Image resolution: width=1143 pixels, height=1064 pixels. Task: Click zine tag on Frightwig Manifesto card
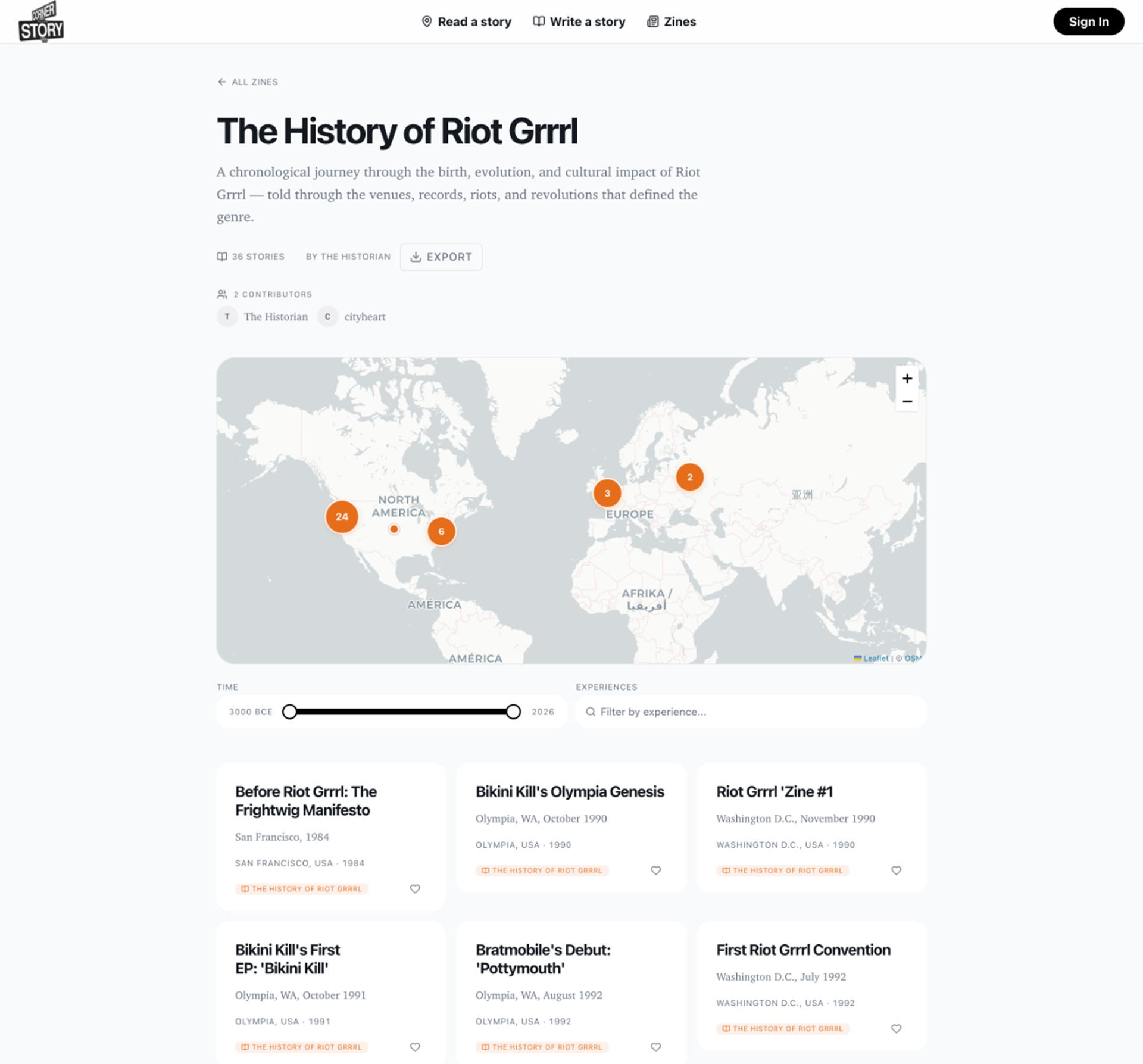(x=302, y=888)
